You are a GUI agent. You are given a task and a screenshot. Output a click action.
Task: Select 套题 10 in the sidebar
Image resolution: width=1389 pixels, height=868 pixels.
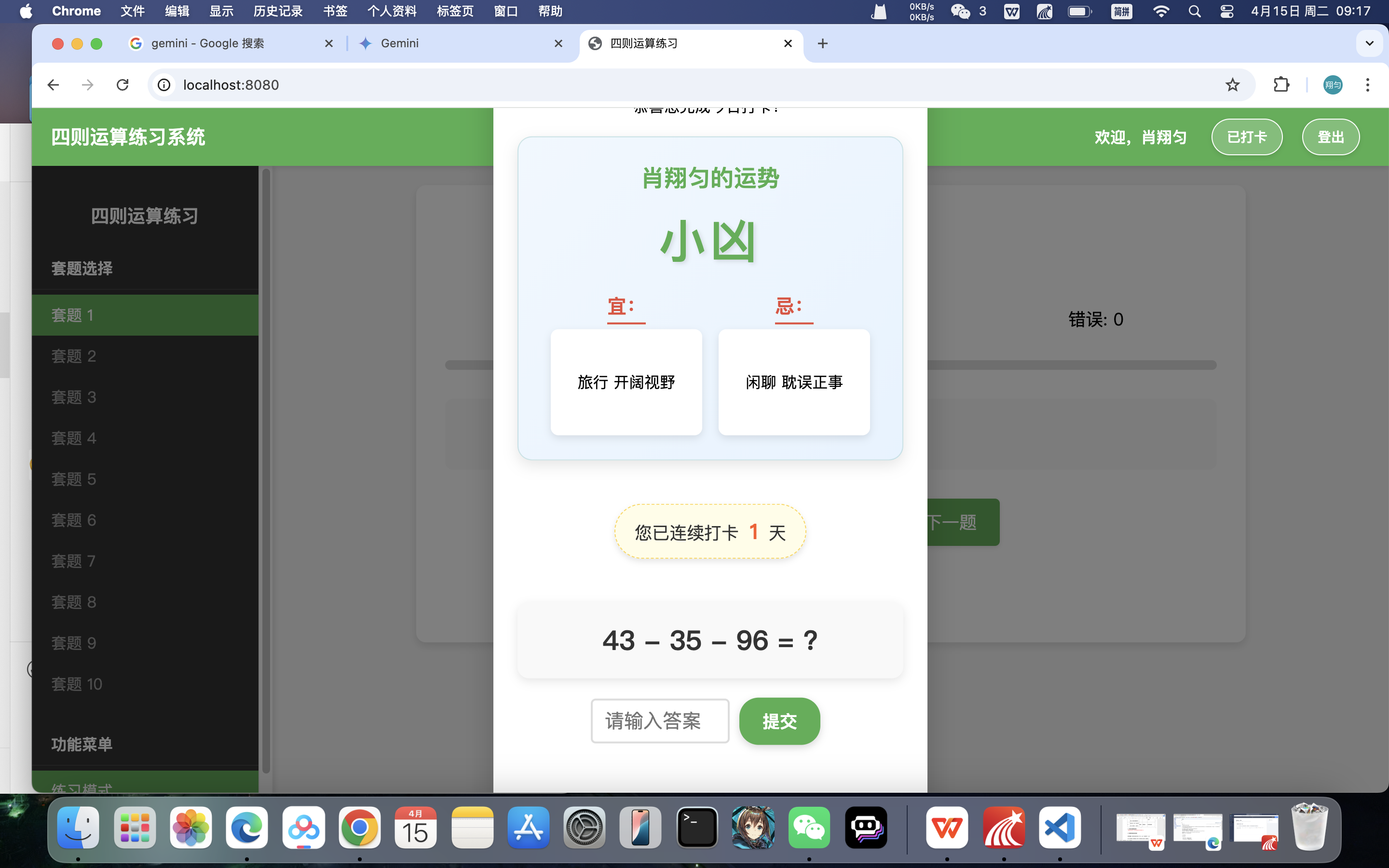145,684
